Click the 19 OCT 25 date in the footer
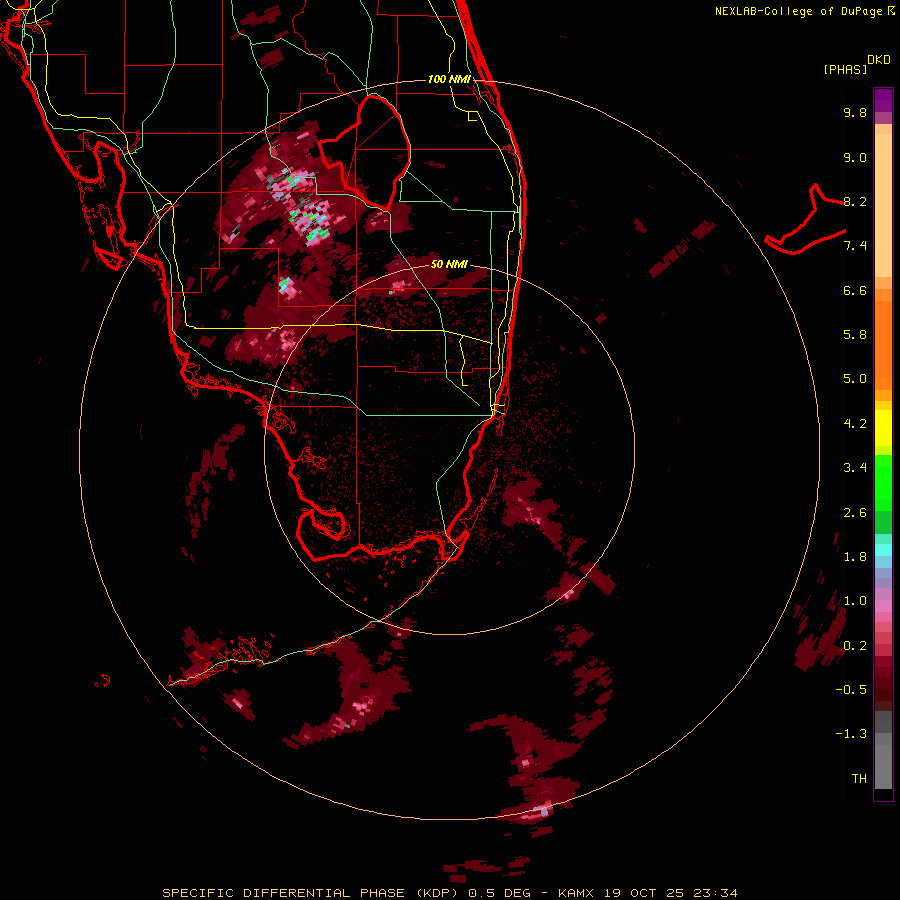 click(x=642, y=893)
